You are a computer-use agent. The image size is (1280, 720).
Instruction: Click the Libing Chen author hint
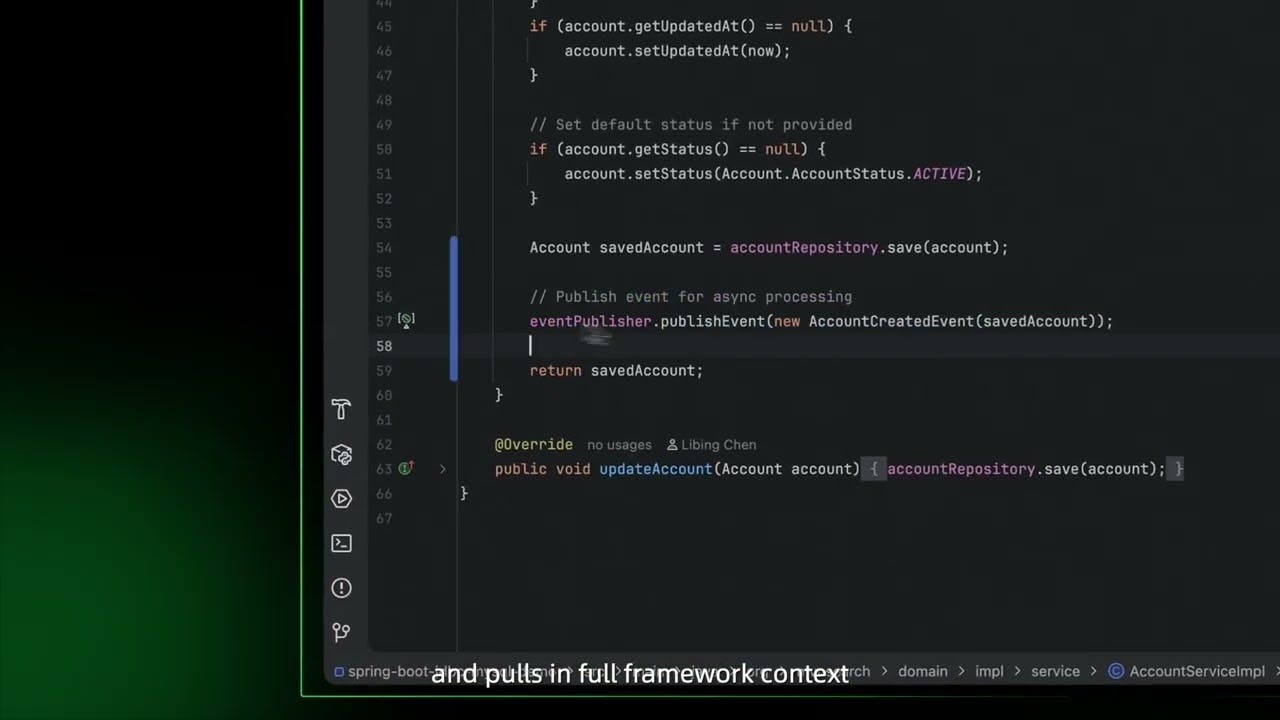click(x=711, y=445)
